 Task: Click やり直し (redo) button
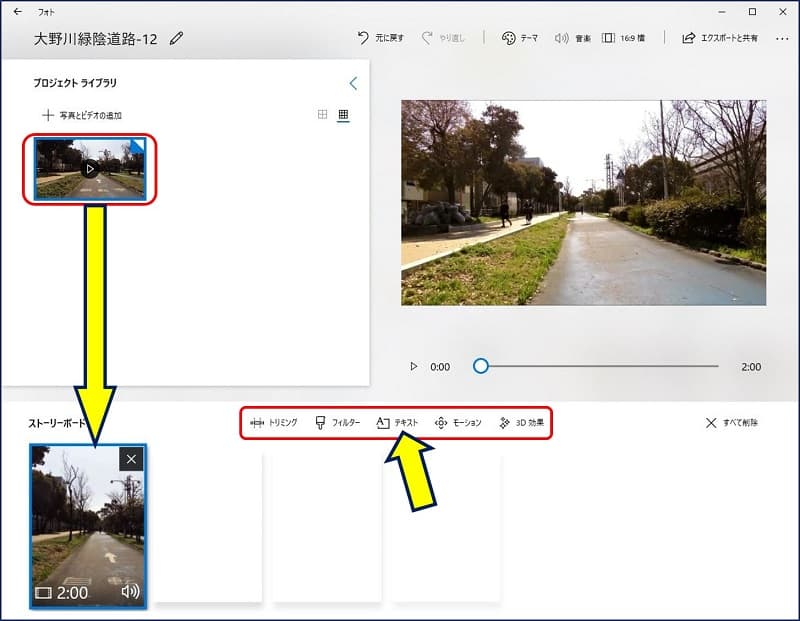point(444,38)
